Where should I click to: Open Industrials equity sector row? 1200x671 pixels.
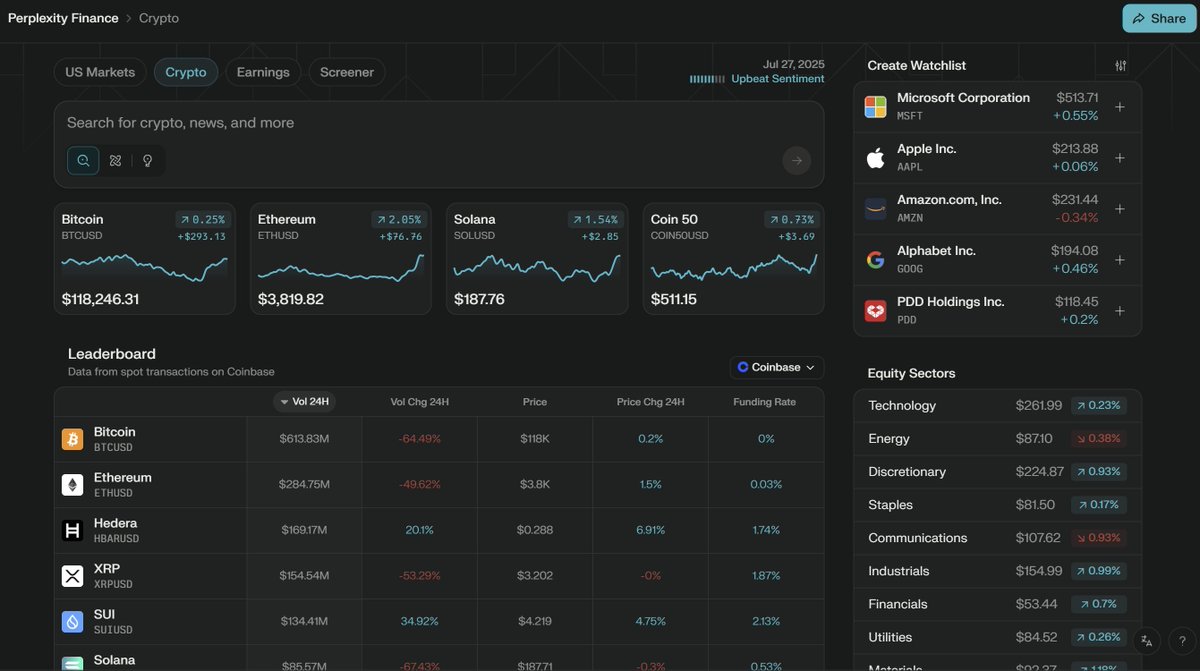click(998, 571)
